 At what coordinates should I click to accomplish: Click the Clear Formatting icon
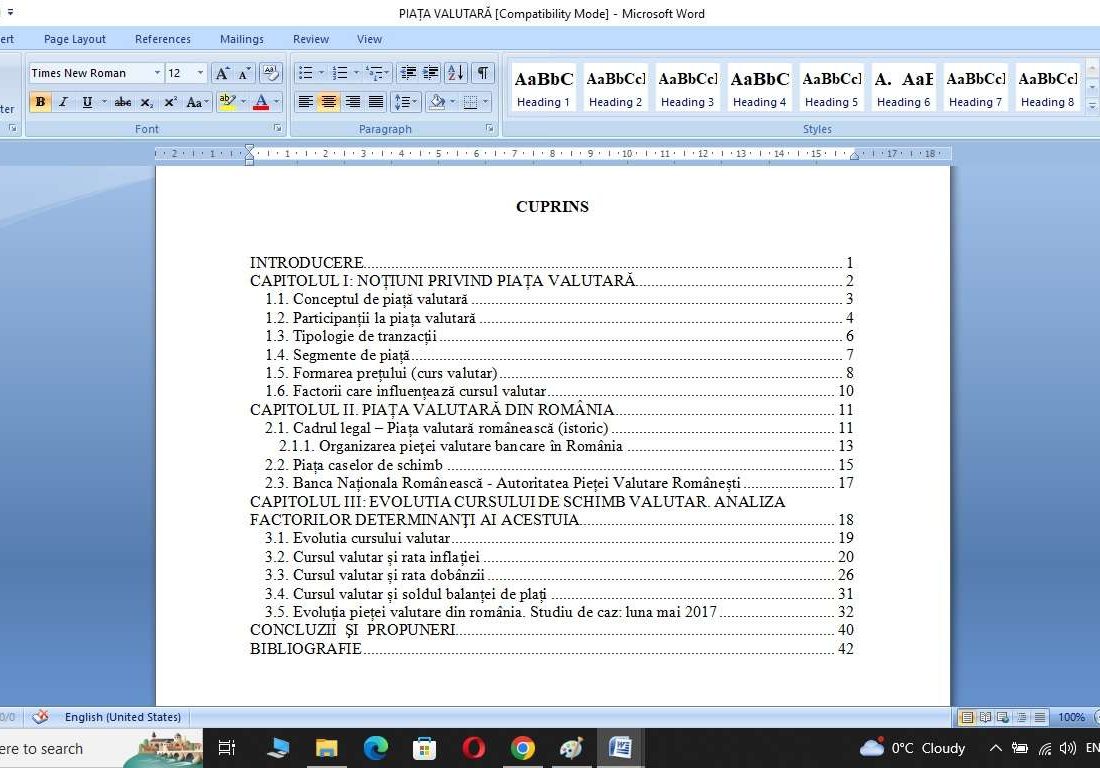point(270,73)
